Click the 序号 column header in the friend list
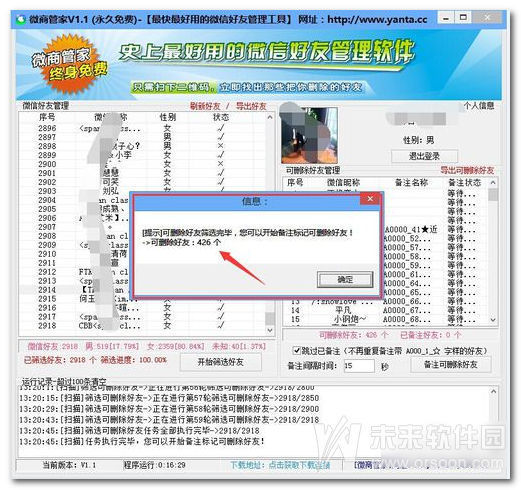 (47, 117)
